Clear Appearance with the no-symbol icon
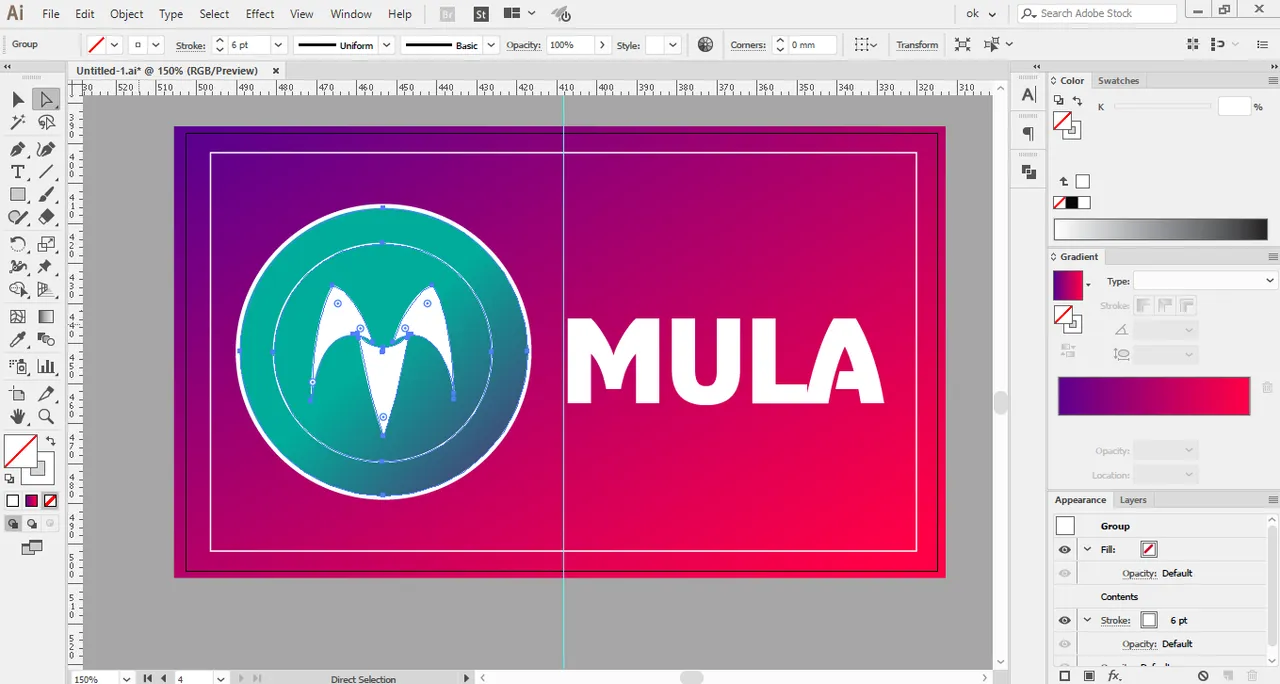The image size is (1280, 684). (1202, 676)
